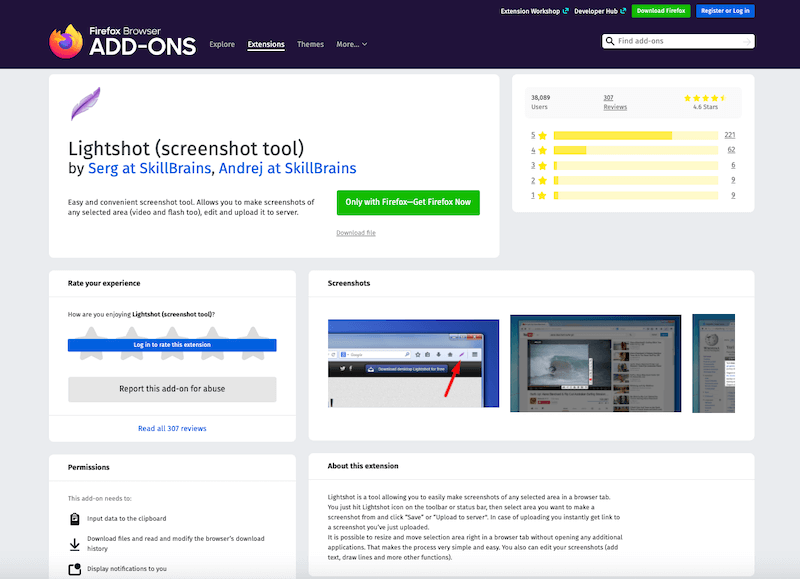Click the star icon in the 3-star row
800x579 pixels.
[x=542, y=166]
